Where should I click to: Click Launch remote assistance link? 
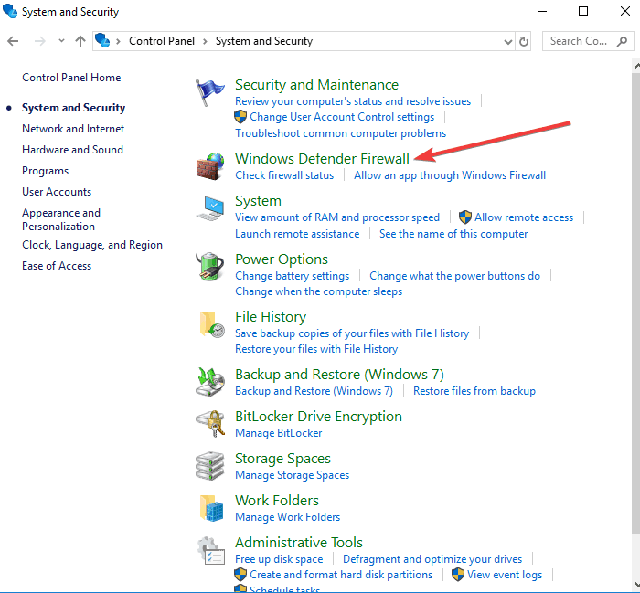[x=297, y=234]
